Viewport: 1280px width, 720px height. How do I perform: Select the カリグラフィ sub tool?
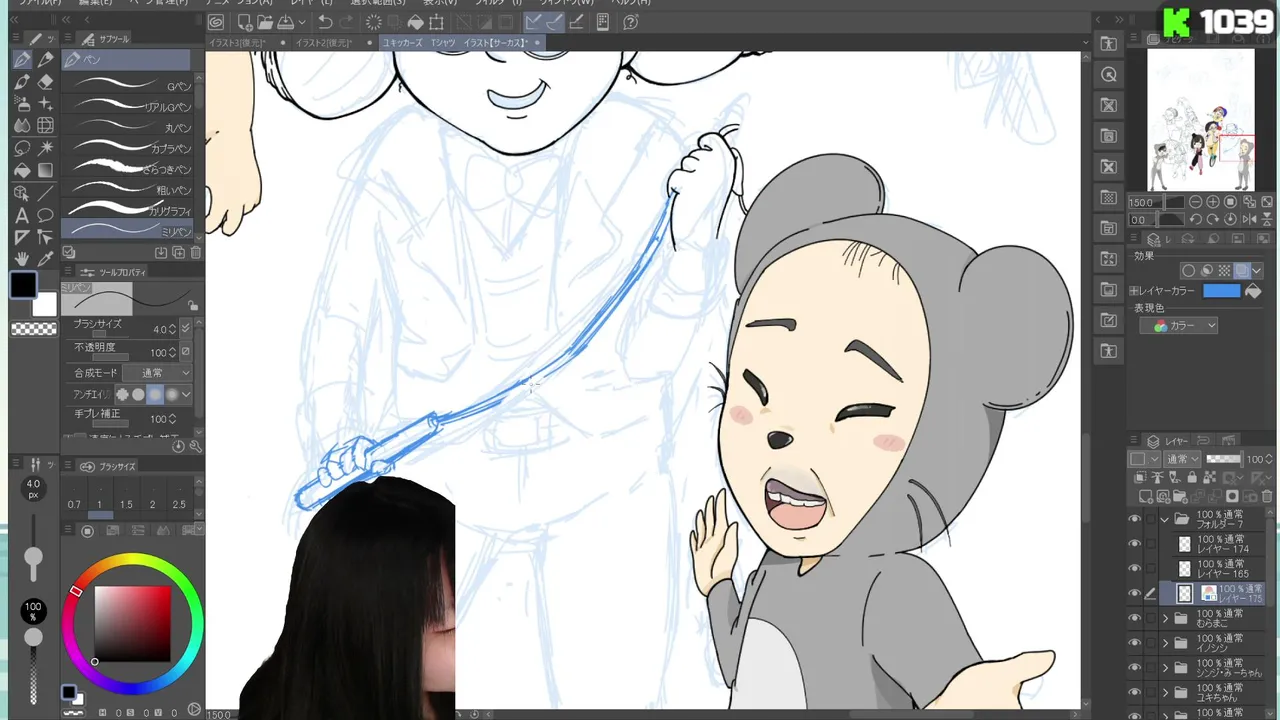(x=127, y=209)
